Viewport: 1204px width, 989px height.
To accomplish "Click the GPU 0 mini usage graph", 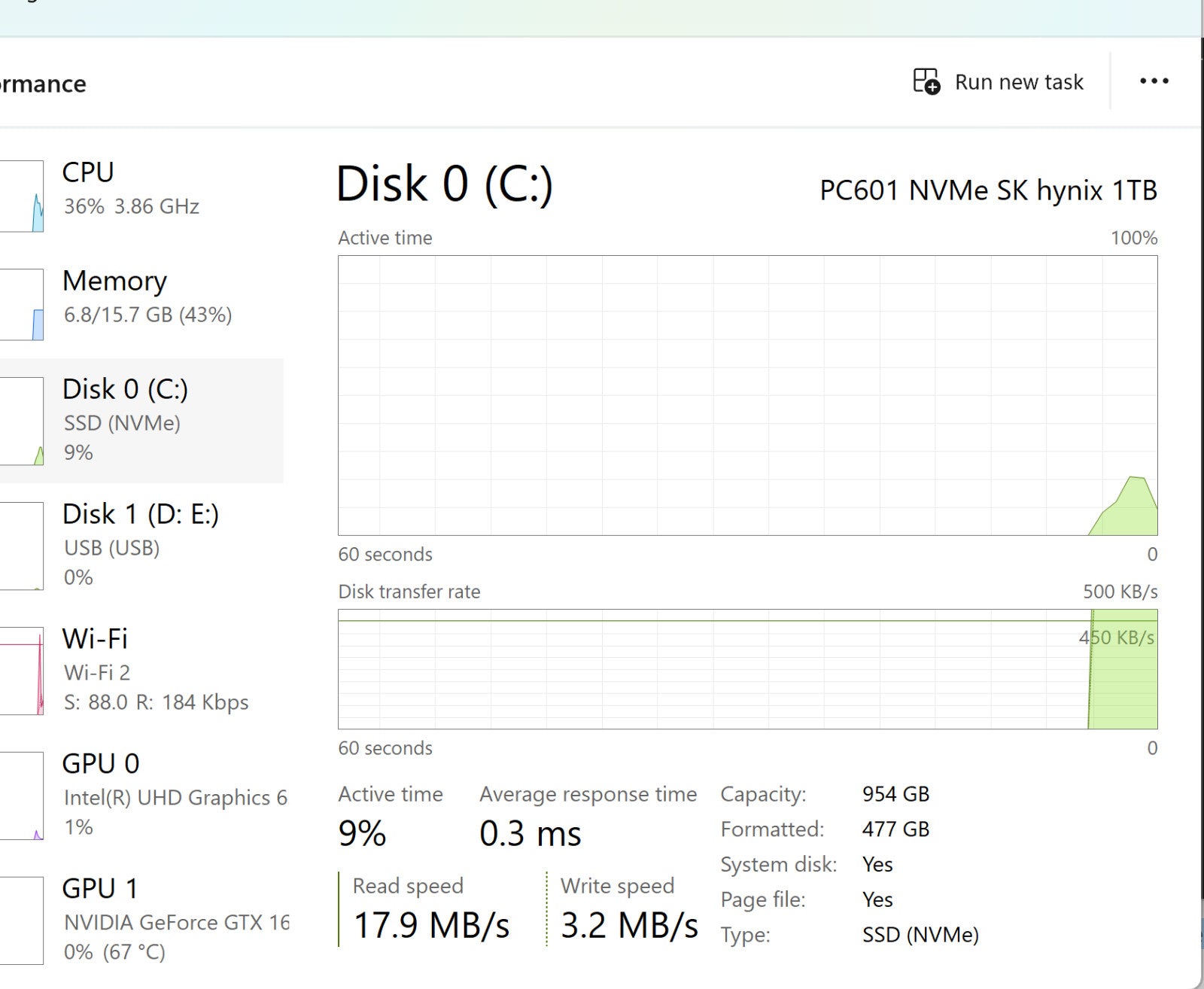I will click(22, 796).
